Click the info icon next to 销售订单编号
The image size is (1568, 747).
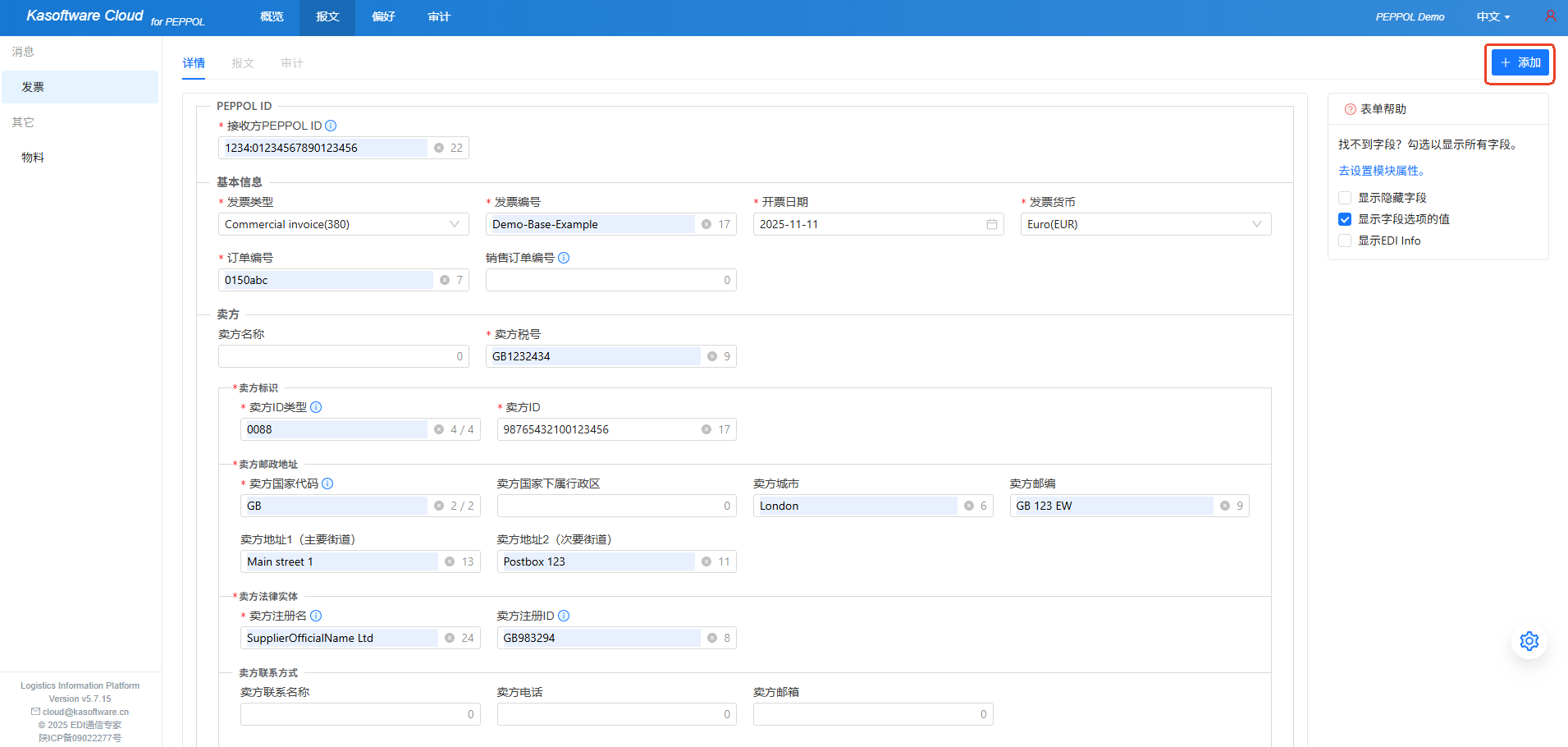tap(564, 258)
